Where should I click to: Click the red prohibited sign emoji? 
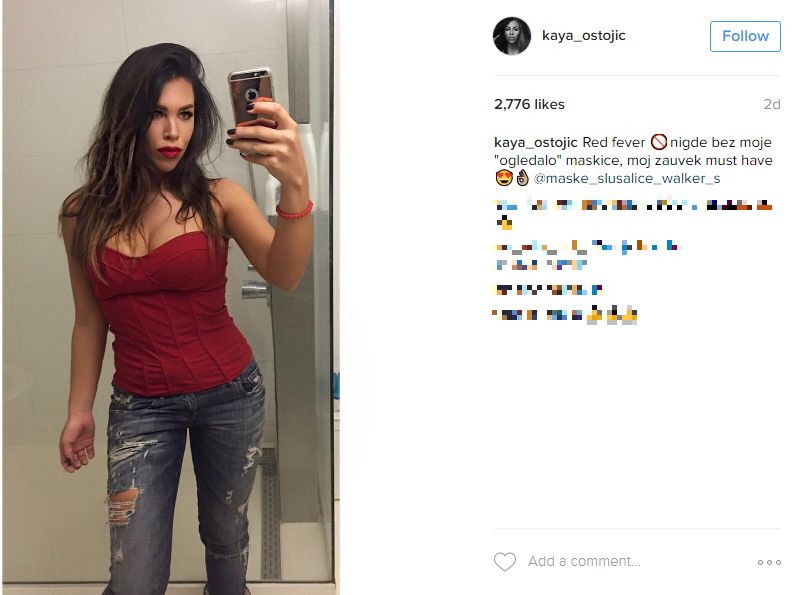pos(659,142)
